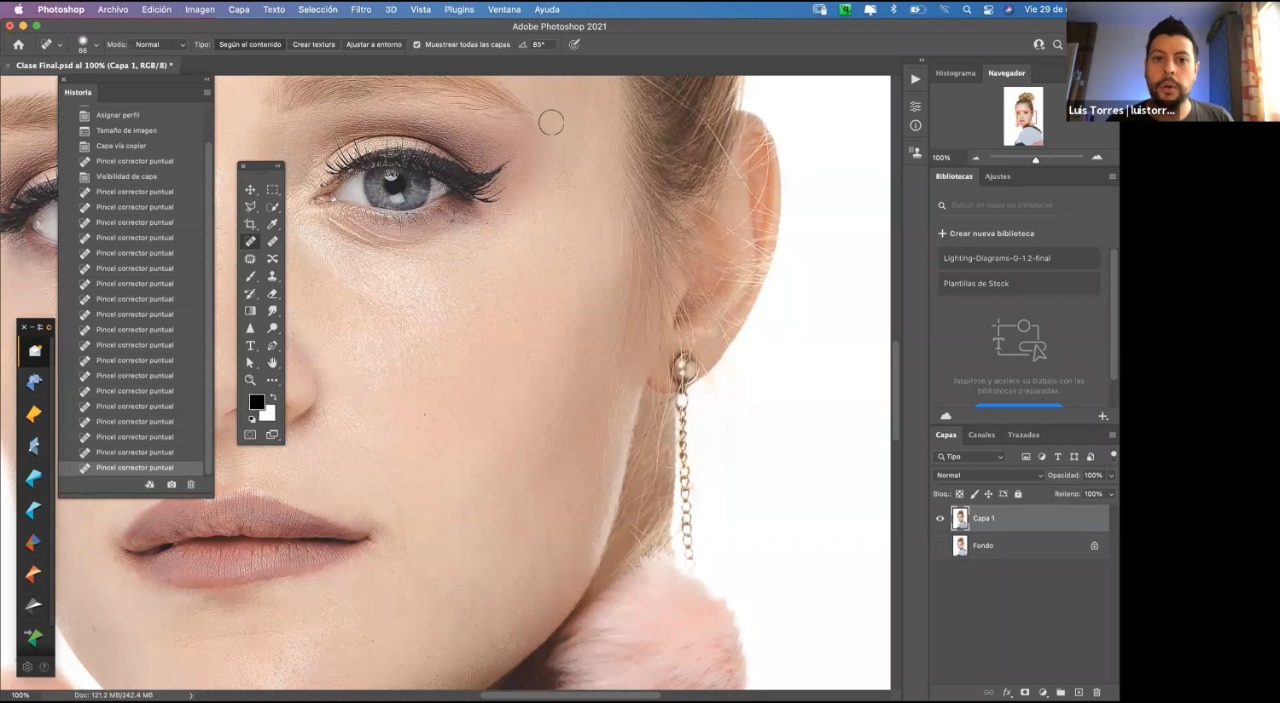
Task: Toggle lock position icon
Action: tap(989, 494)
